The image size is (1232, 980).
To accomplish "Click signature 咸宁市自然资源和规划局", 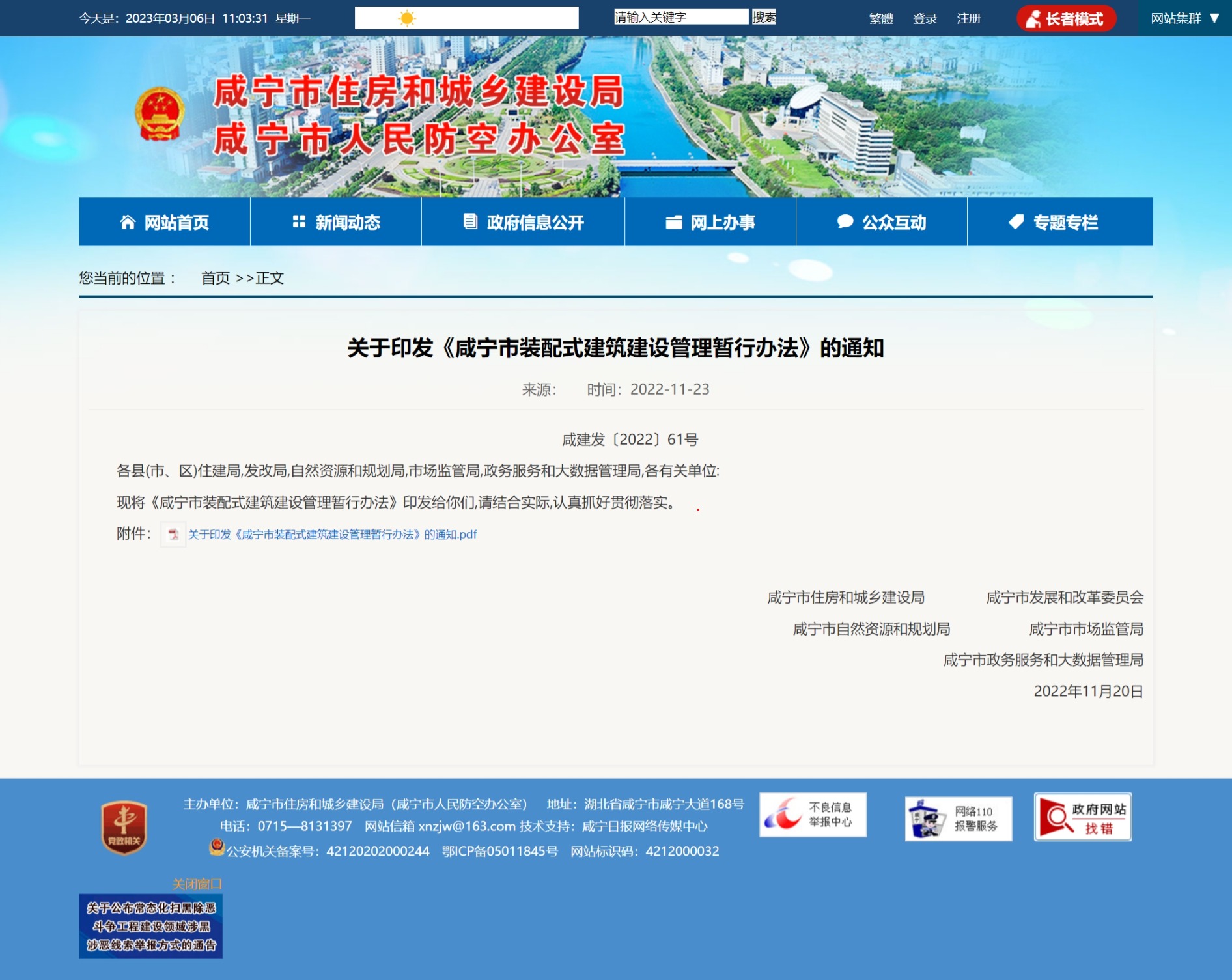I will (x=871, y=629).
